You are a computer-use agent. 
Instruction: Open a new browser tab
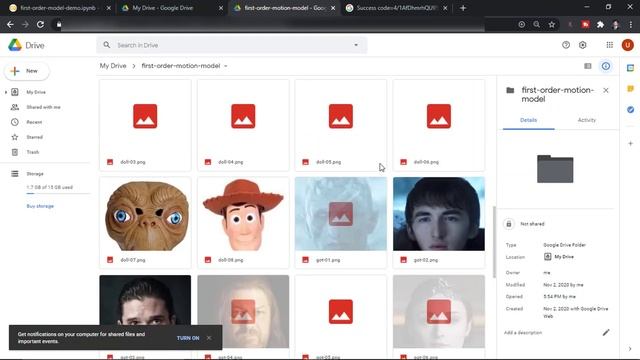click(x=463, y=8)
